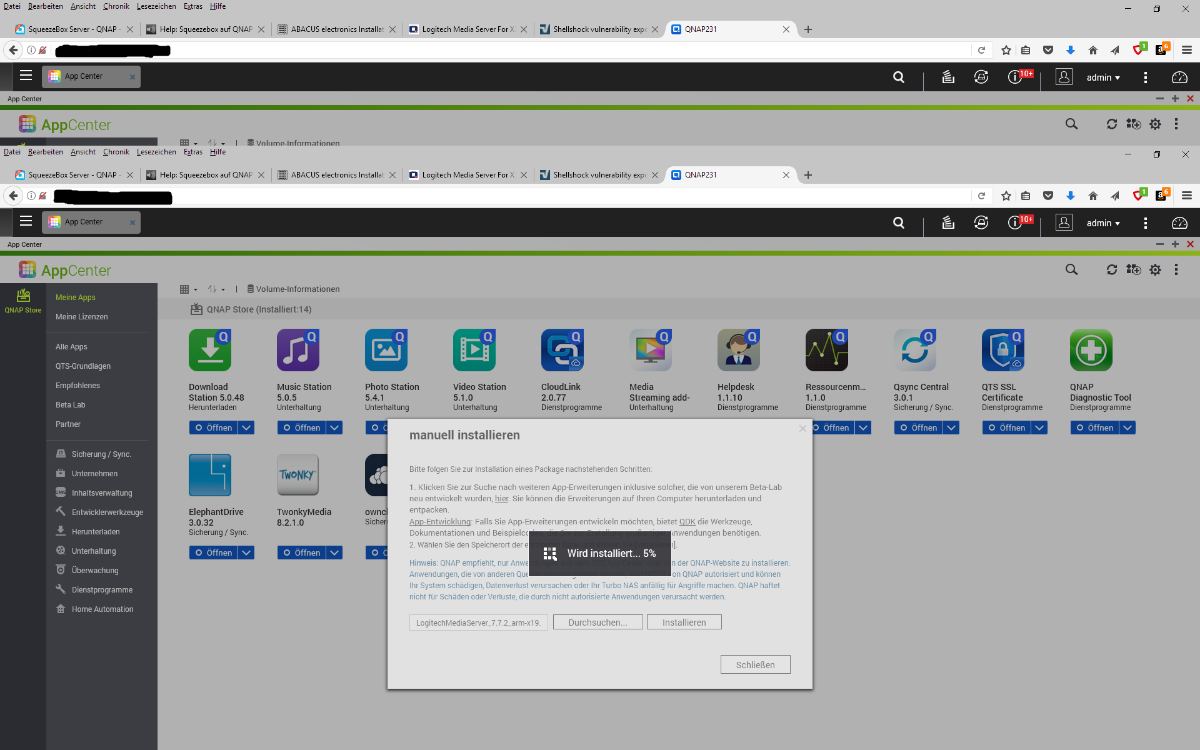The height and width of the screenshot is (750, 1200).
Task: Select the Photo Station app icon
Action: [386, 350]
